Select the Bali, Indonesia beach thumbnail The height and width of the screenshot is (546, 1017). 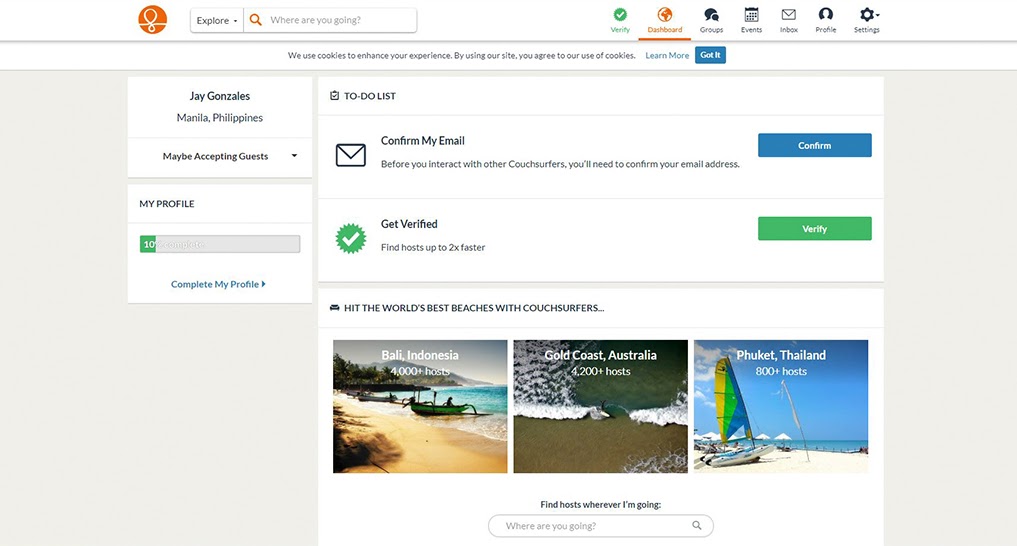pyautogui.click(x=420, y=407)
